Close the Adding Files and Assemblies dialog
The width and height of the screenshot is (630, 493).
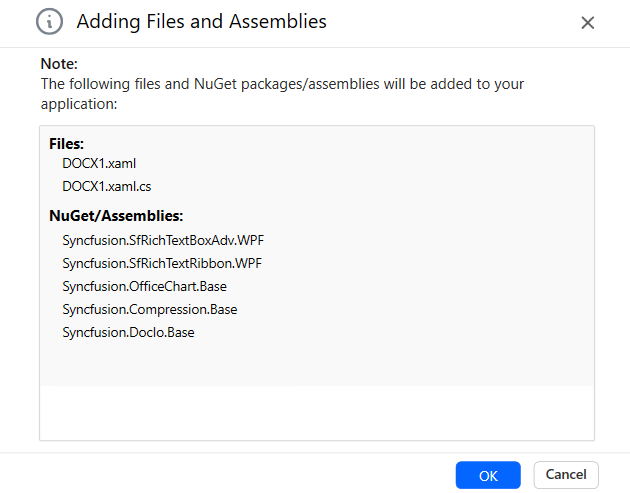[587, 23]
